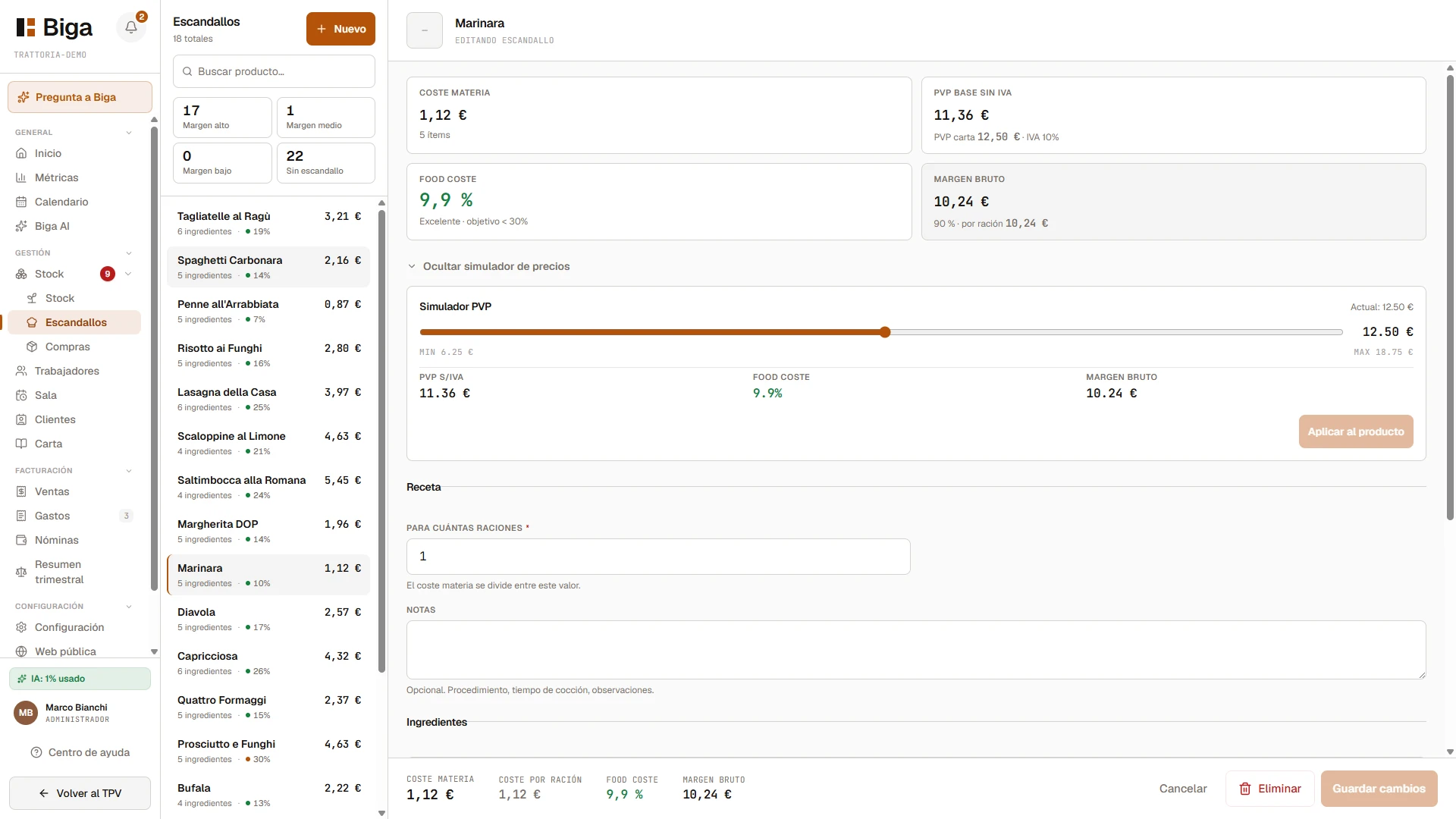Click the Nuevo escandallo button
The height and width of the screenshot is (819, 1456).
click(340, 29)
